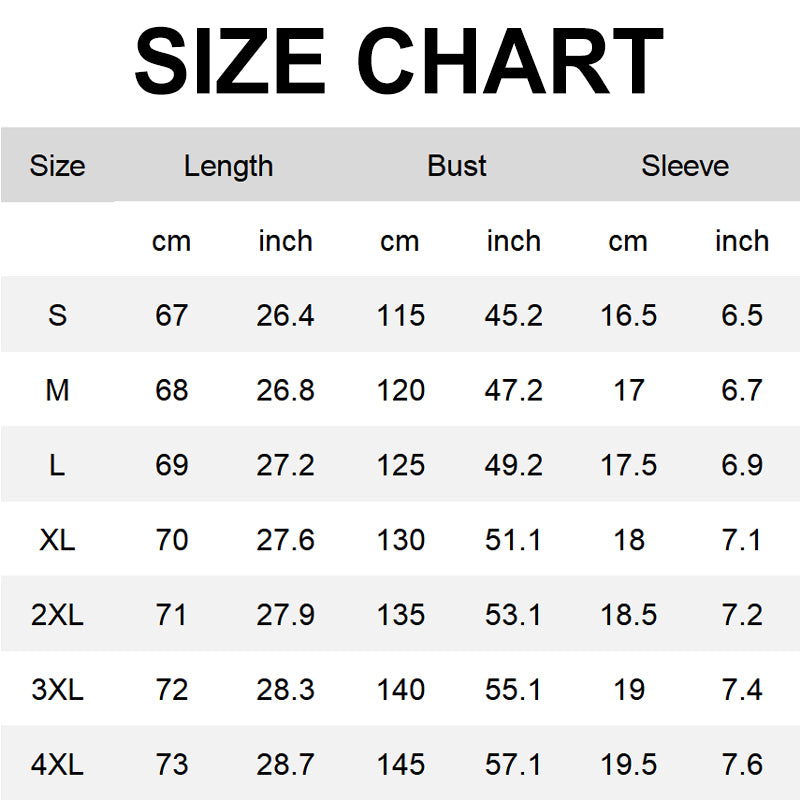Click the L size row label

coord(57,466)
